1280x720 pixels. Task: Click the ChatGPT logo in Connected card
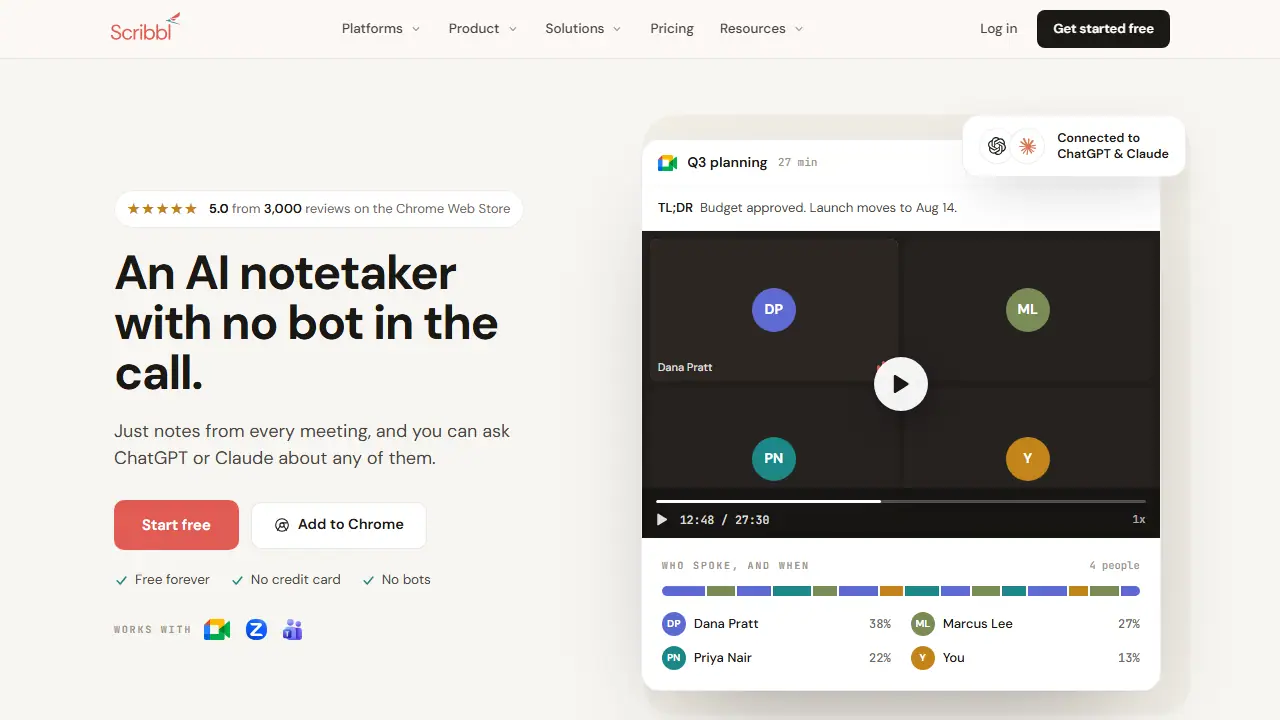coord(997,146)
